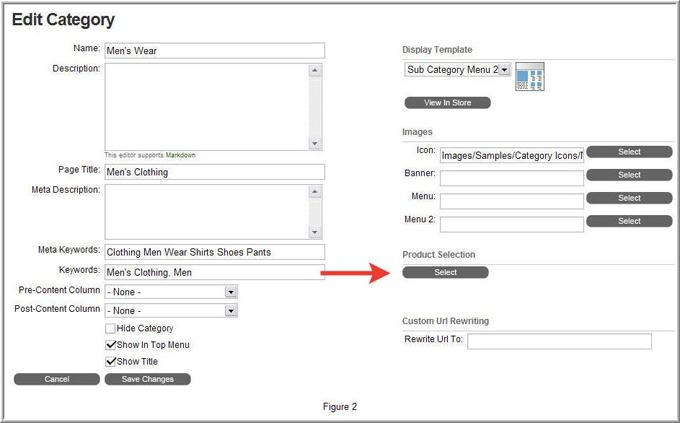
Task: Click Meta Description scroll down arrow
Action: 315,232
